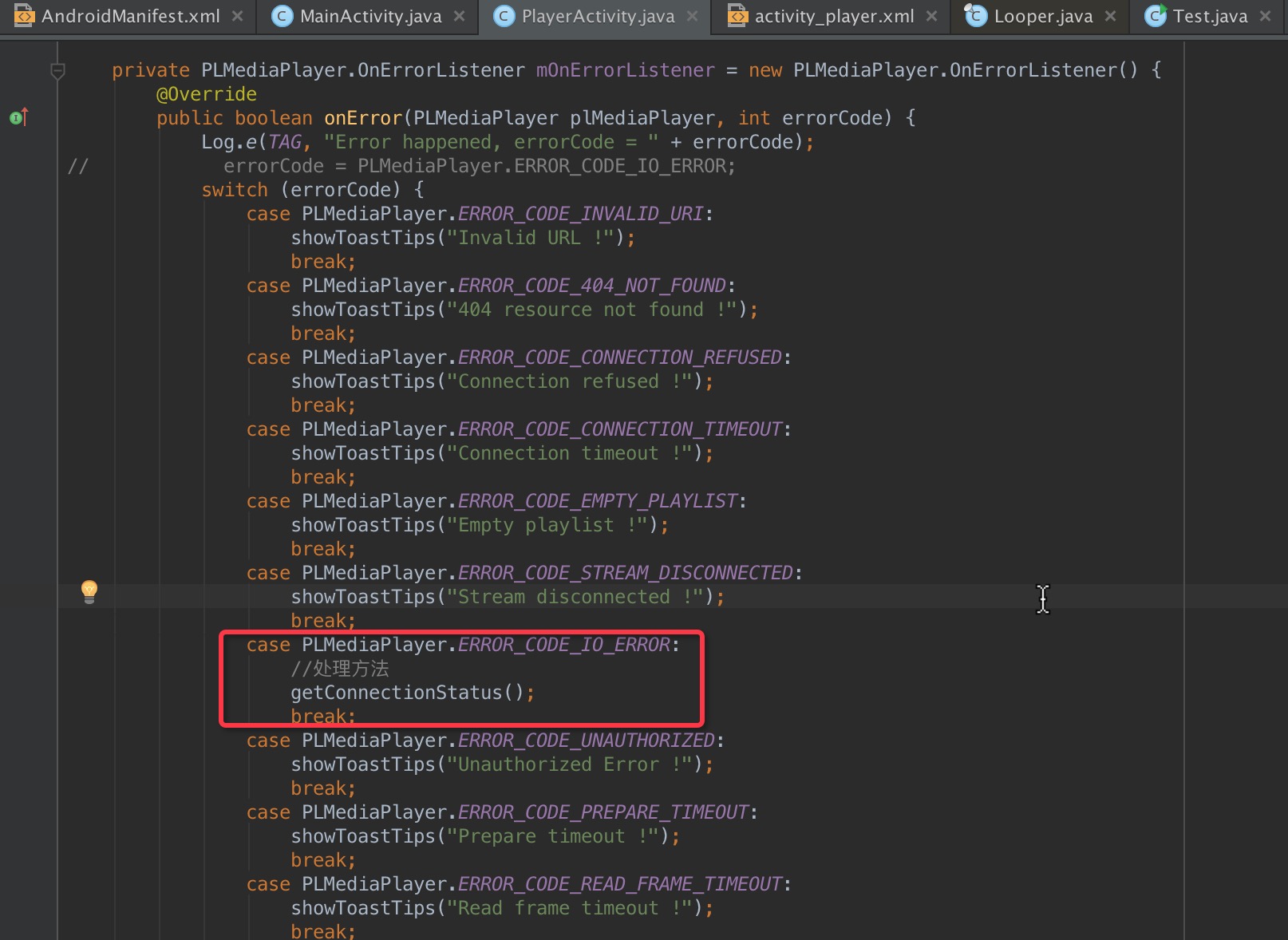
Task: Close the MainActivity.java tab
Action: (x=459, y=16)
